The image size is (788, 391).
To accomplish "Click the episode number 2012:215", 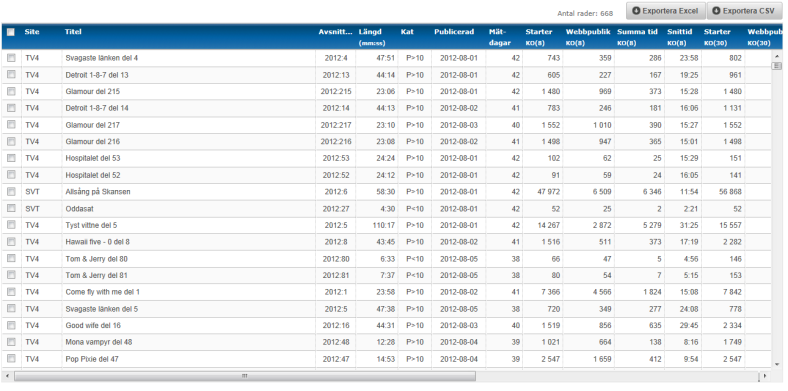I will click(x=336, y=91).
